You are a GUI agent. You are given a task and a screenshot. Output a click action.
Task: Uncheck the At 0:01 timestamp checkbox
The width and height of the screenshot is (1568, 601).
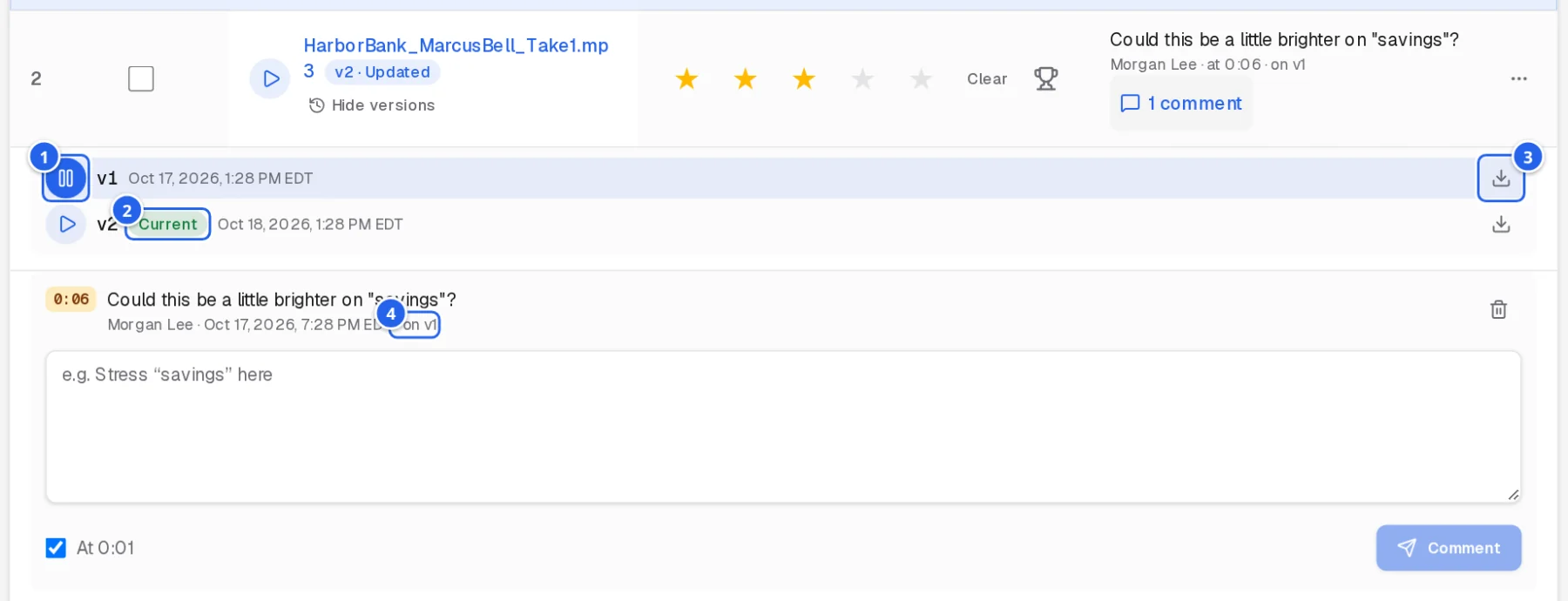[x=56, y=548]
